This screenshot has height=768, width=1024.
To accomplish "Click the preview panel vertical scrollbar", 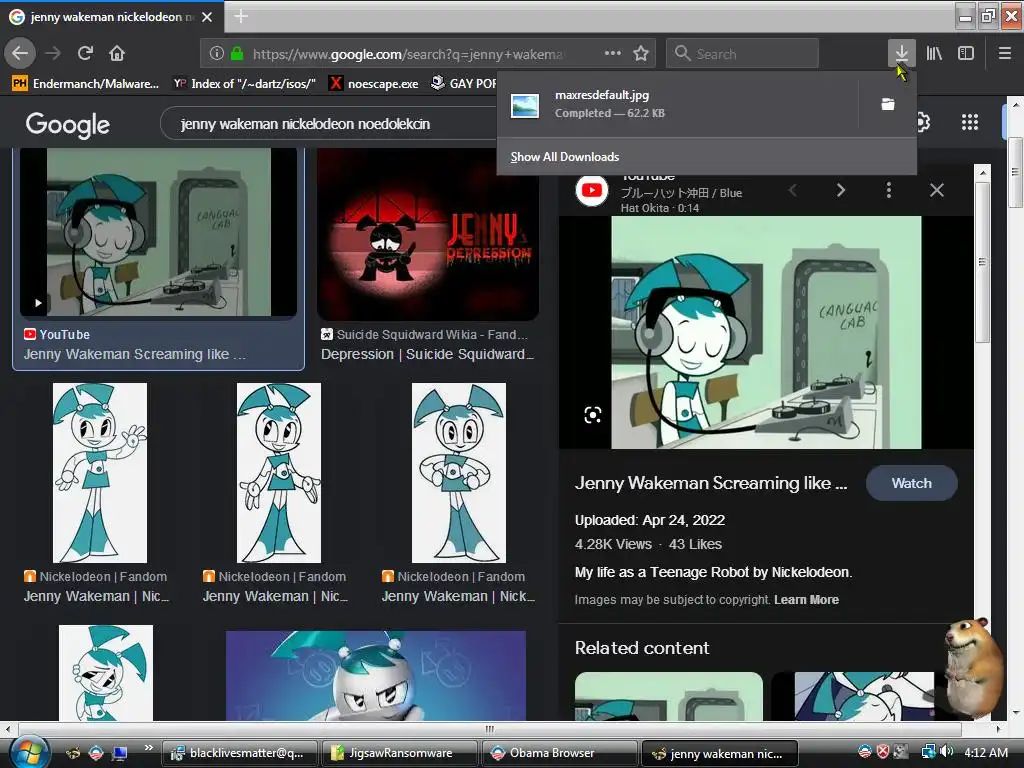I will (x=982, y=261).
